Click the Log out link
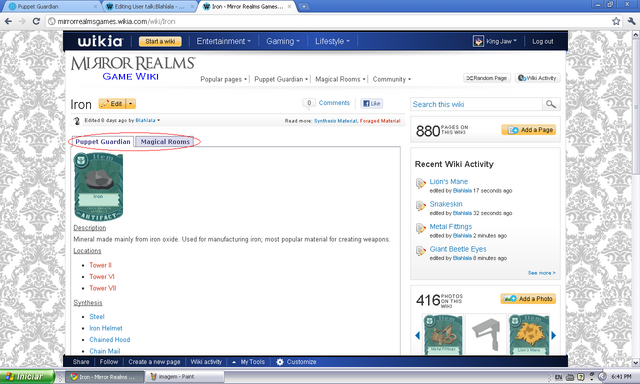Image resolution: width=640 pixels, height=384 pixels. (542, 41)
